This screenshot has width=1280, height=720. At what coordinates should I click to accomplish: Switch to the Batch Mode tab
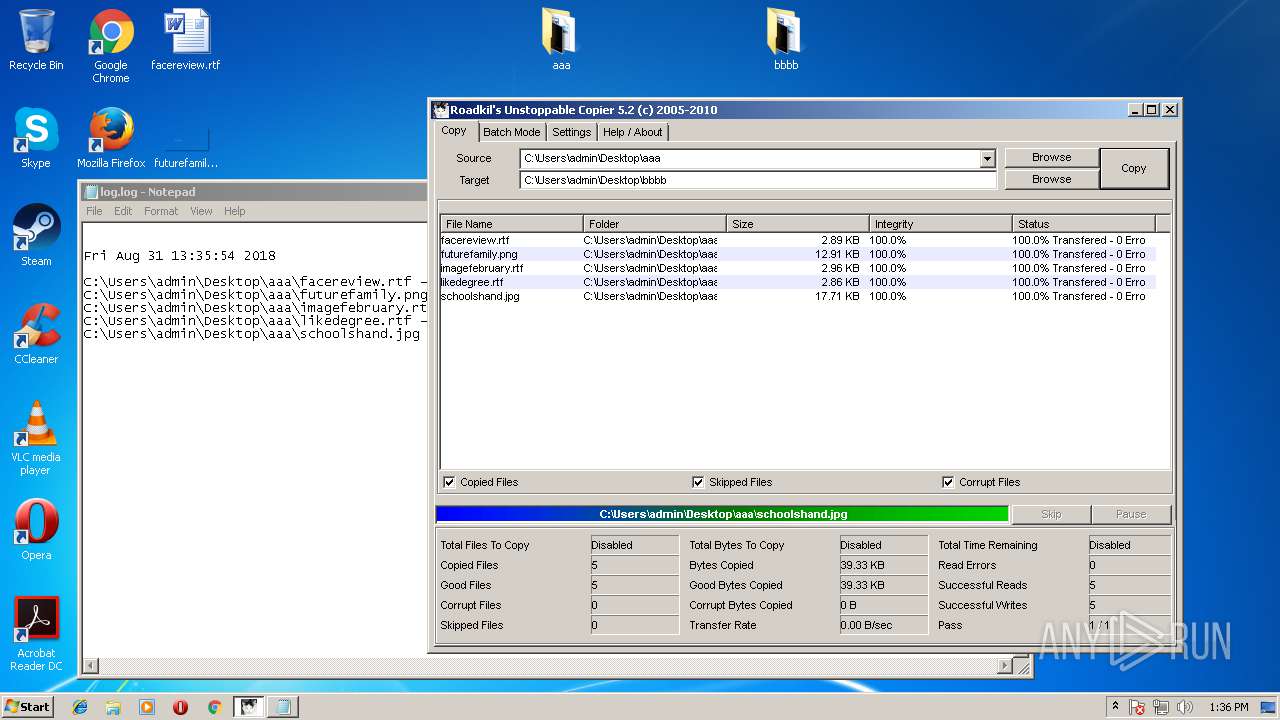(x=511, y=132)
